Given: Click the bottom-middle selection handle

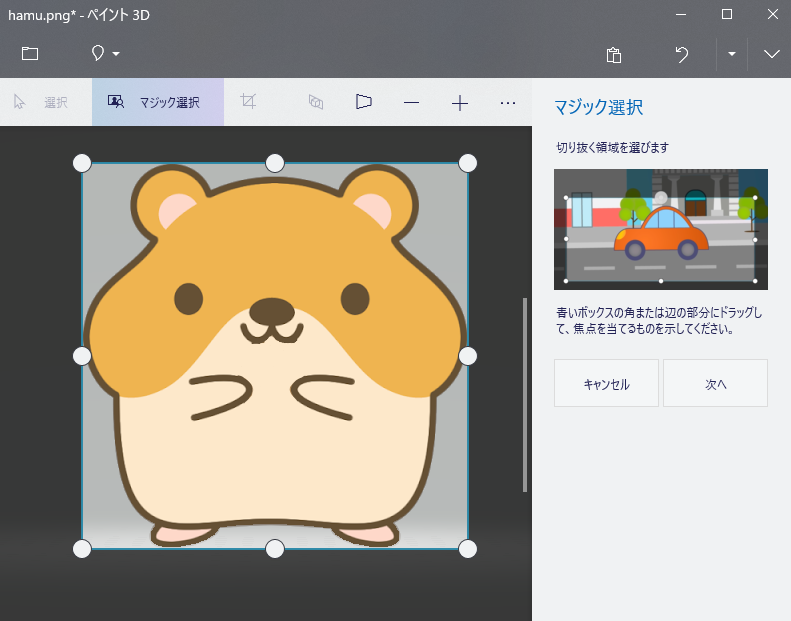Looking at the screenshot, I should pos(275,549).
